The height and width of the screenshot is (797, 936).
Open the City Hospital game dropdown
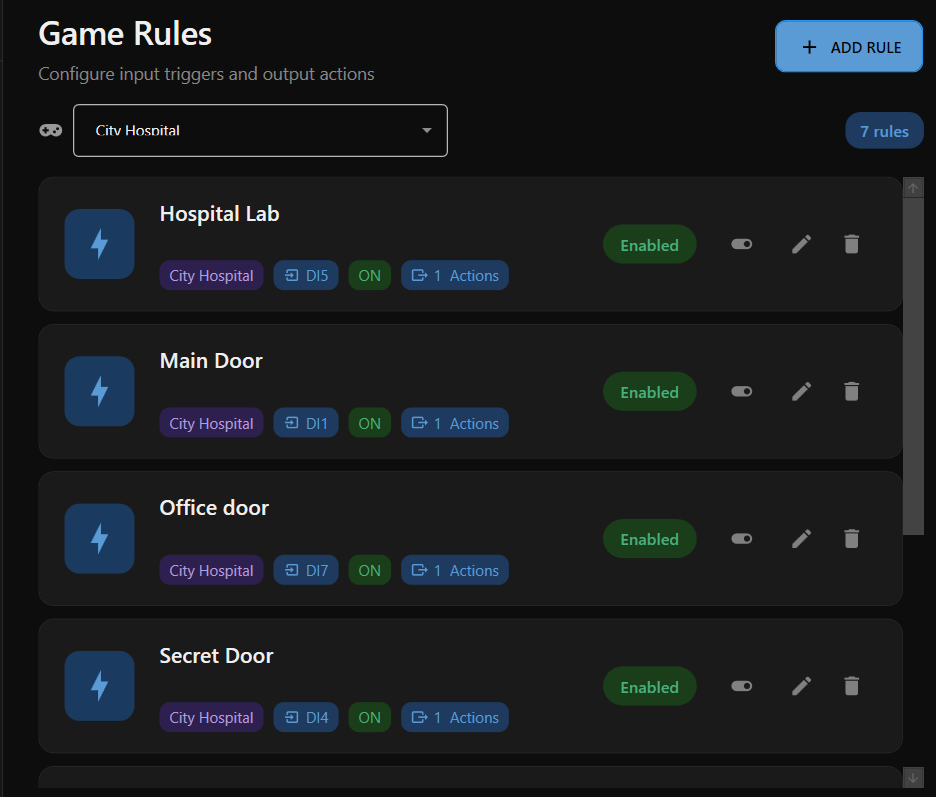260,130
